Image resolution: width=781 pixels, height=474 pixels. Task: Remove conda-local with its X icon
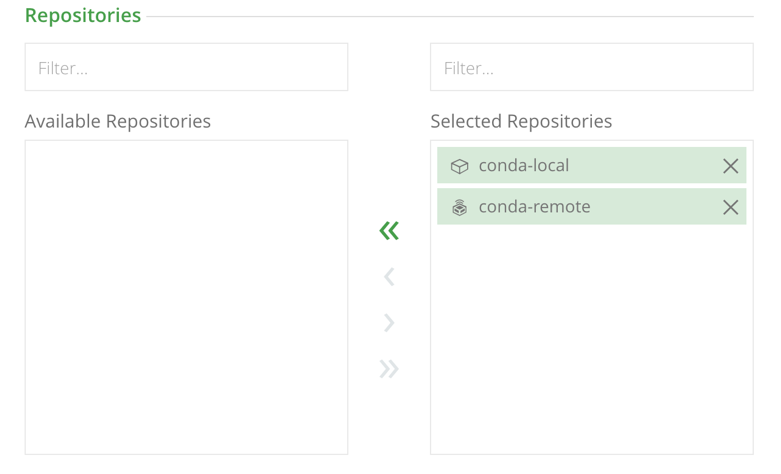pos(730,166)
